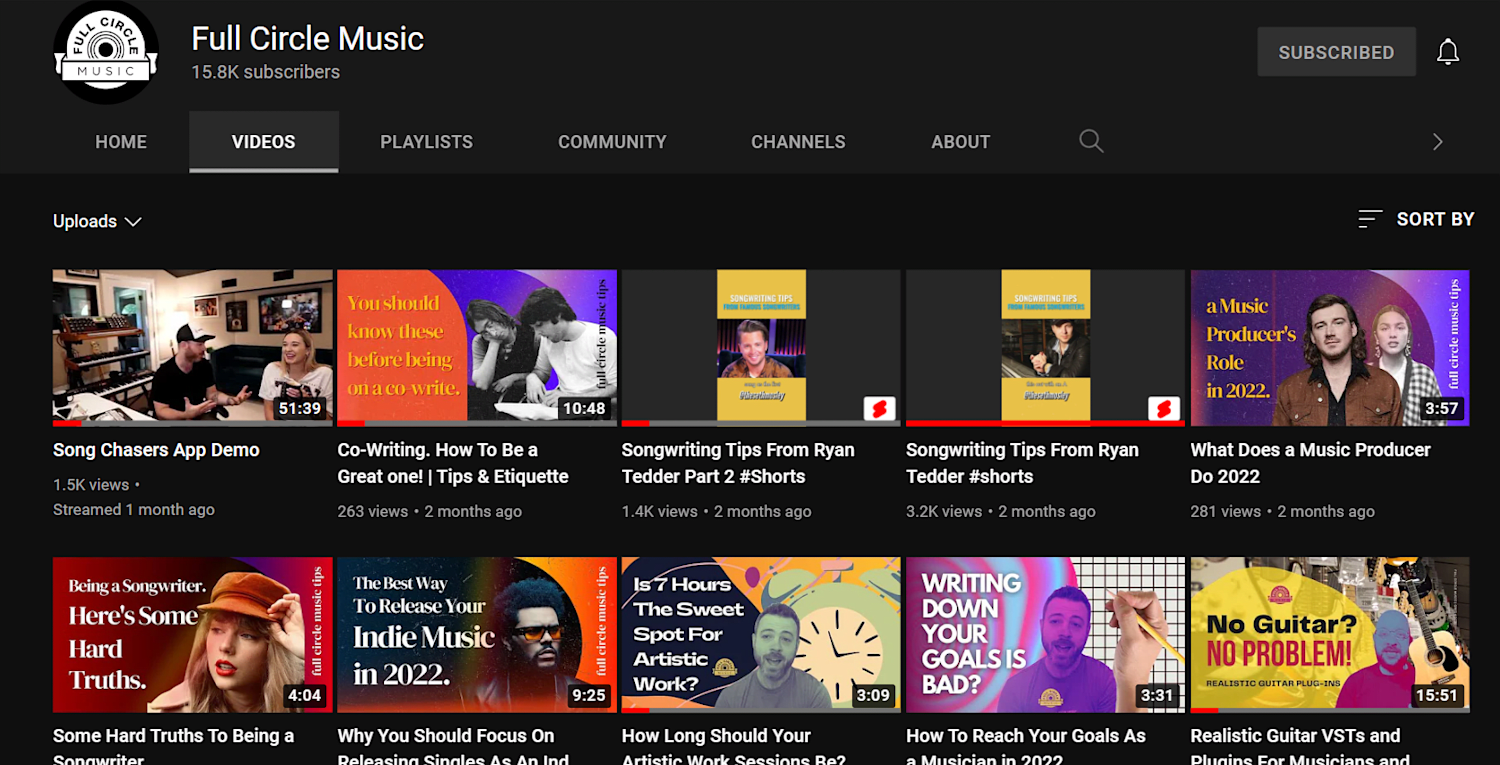Click '1.4K views • 2 months ago' text
This screenshot has height=765, width=1500.
coord(716,511)
